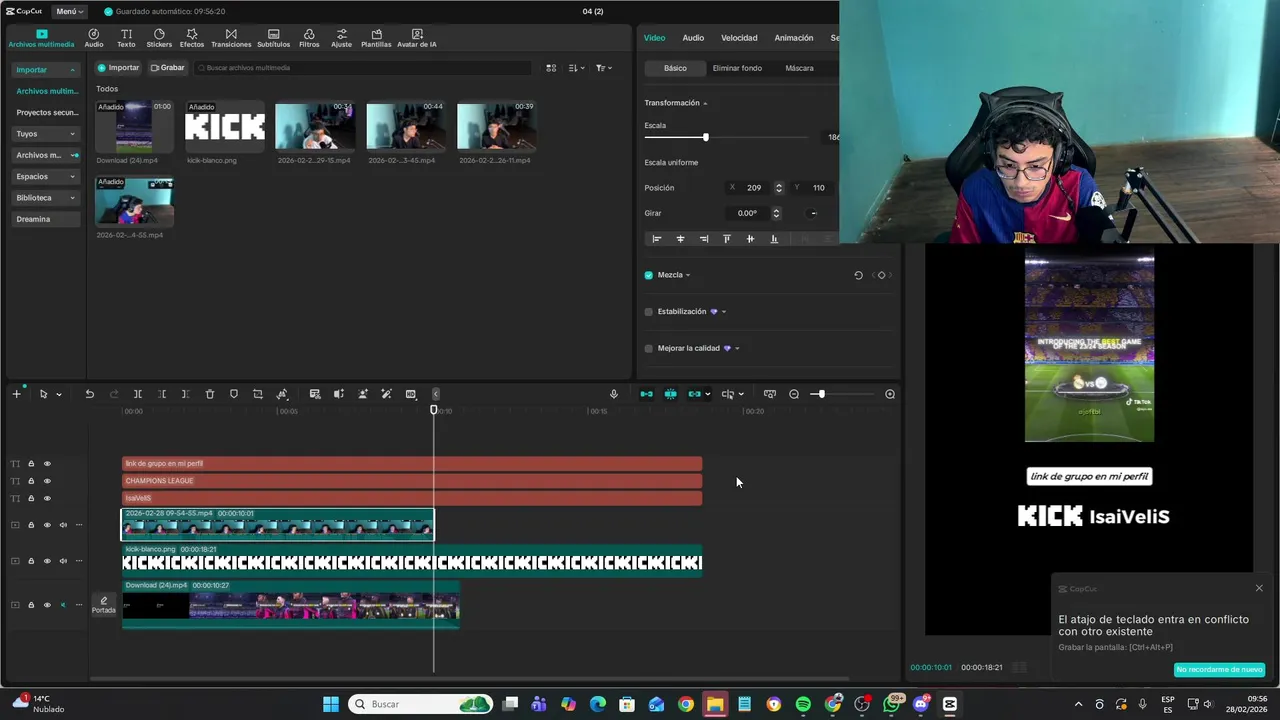Click the split clip tool
The width and height of the screenshot is (1280, 720).
click(138, 394)
